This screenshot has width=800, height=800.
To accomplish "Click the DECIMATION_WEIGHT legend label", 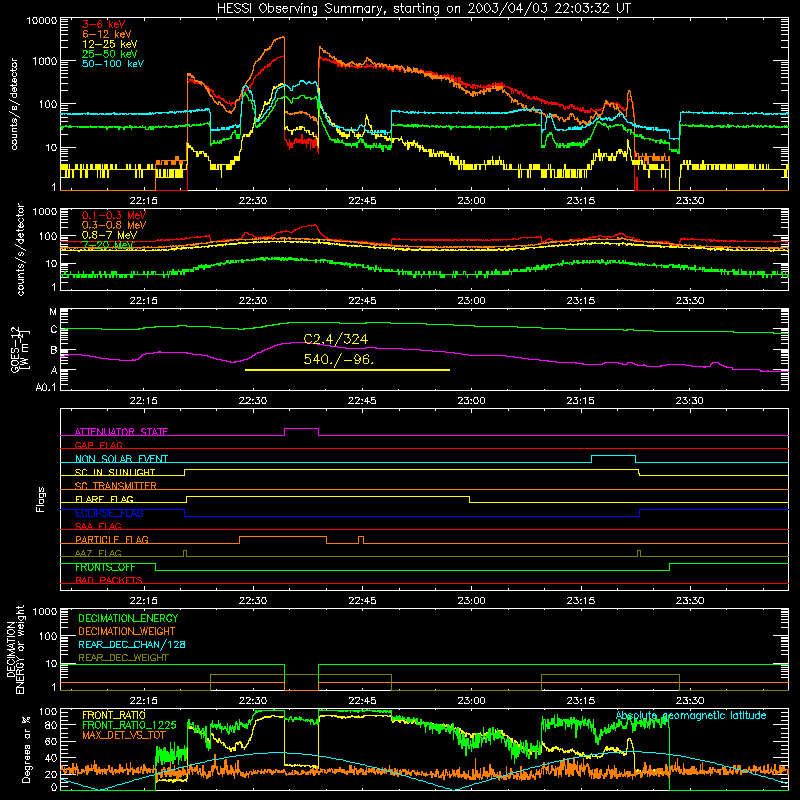I will [x=127, y=632].
